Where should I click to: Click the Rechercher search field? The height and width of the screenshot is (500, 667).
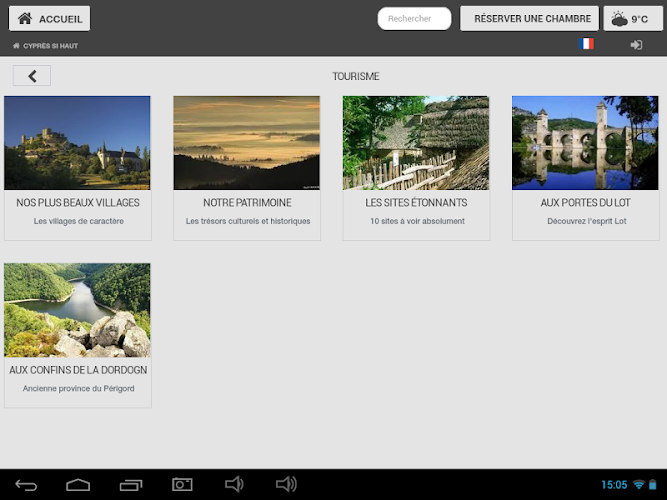(414, 19)
